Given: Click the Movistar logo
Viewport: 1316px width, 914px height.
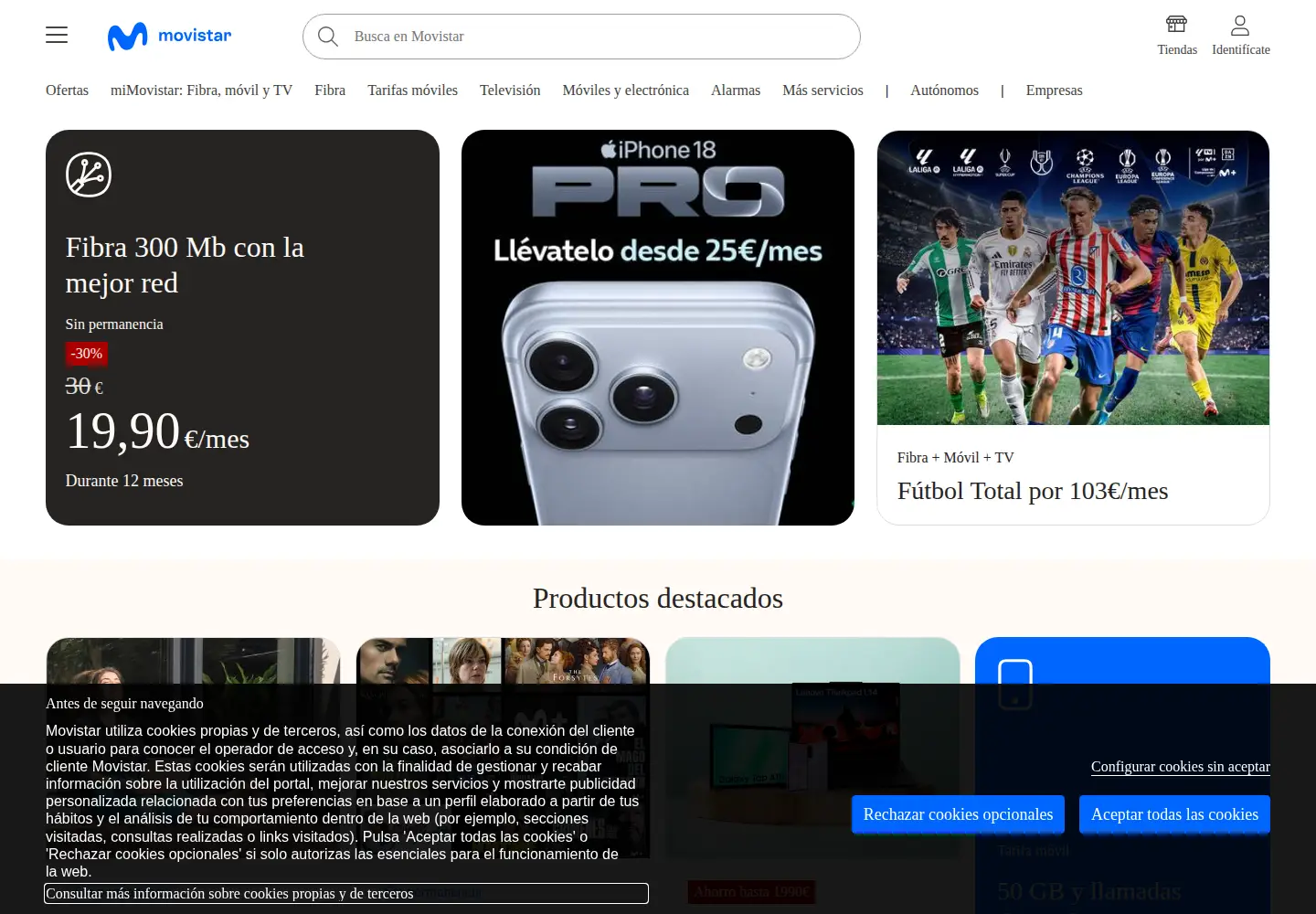Looking at the screenshot, I should tap(169, 36).
